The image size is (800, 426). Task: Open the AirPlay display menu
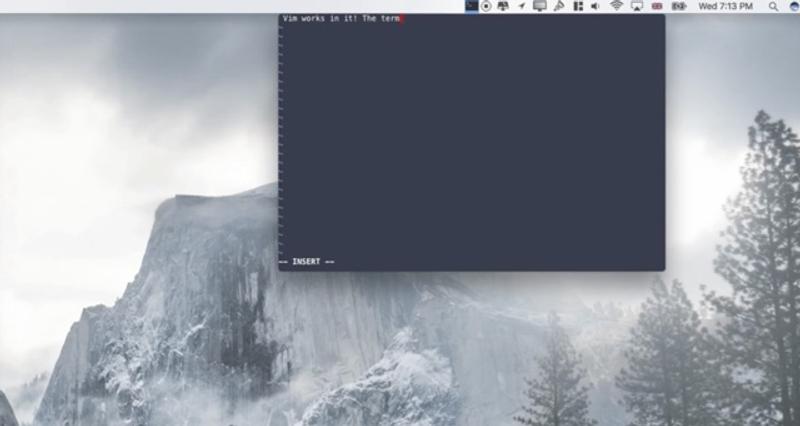click(x=637, y=6)
